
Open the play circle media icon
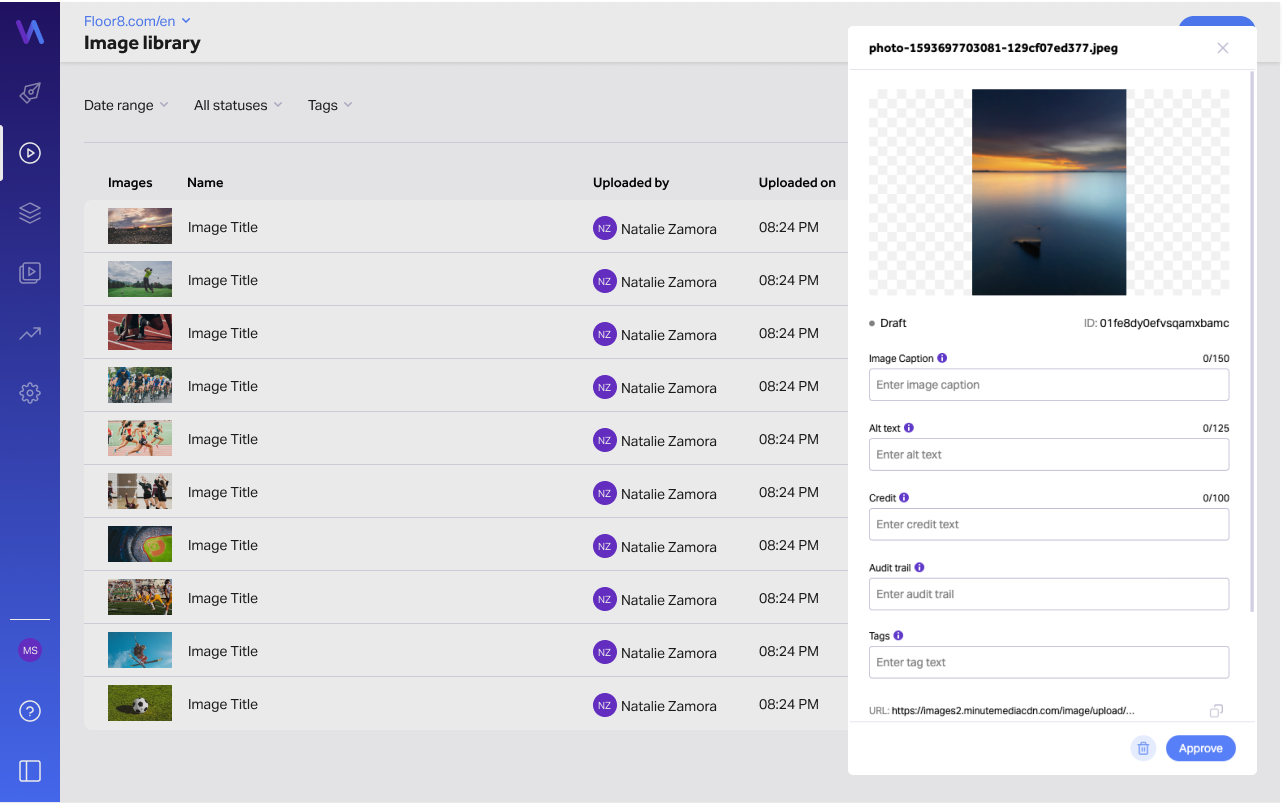point(30,153)
